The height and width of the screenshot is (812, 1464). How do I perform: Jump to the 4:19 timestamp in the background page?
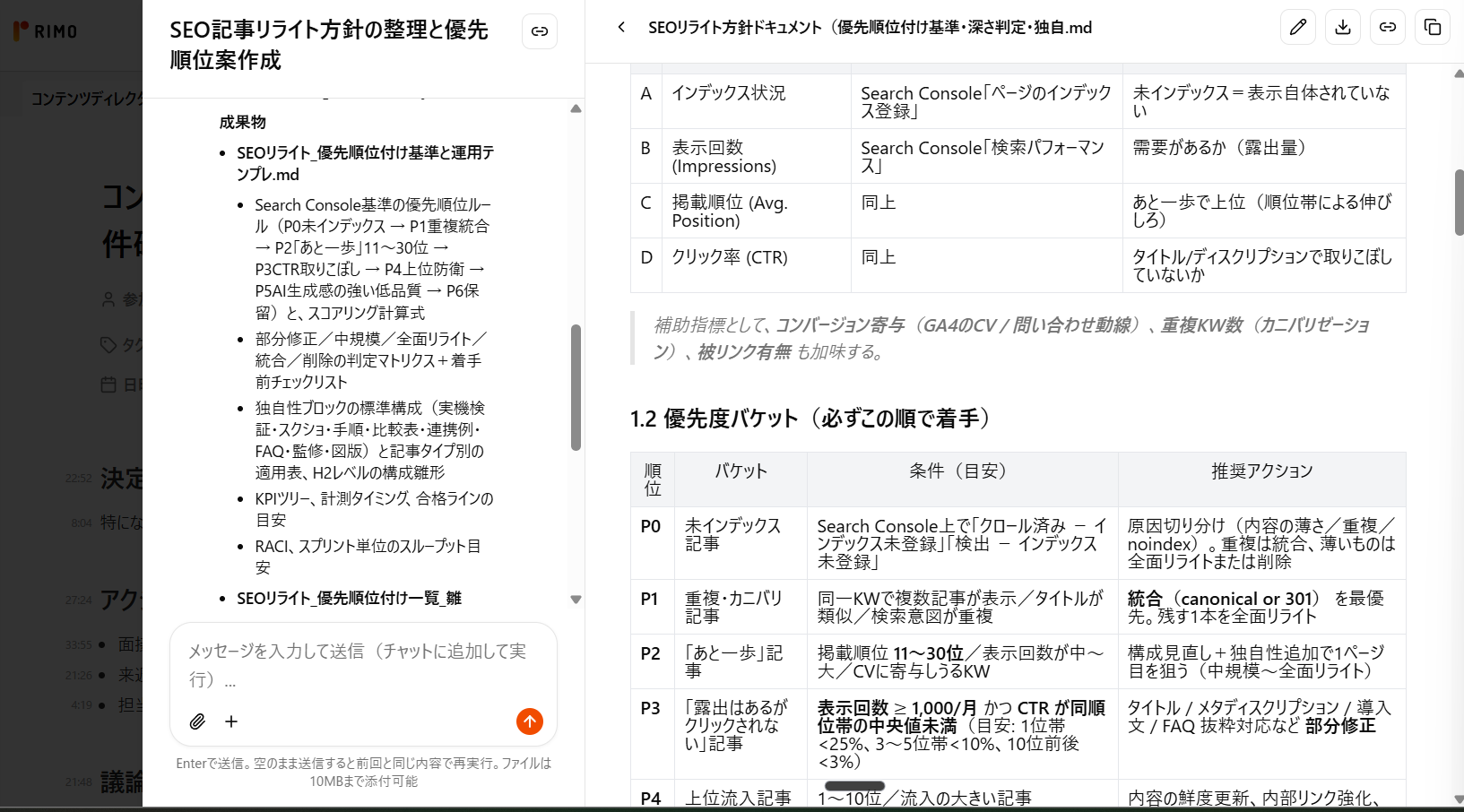point(82,705)
